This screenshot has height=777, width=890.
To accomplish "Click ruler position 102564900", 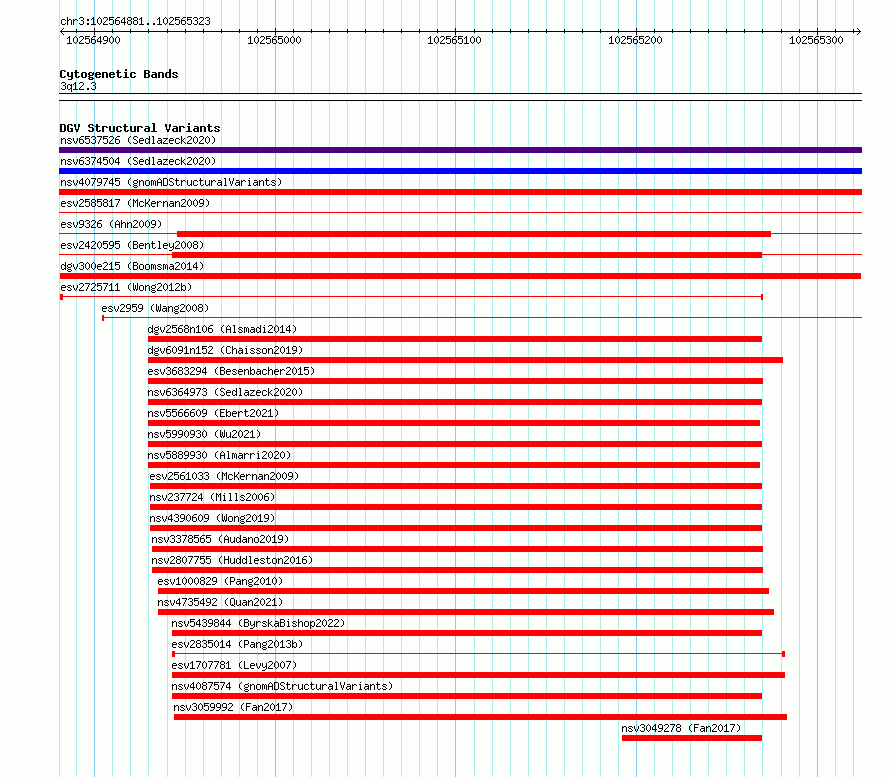I will point(93,40).
